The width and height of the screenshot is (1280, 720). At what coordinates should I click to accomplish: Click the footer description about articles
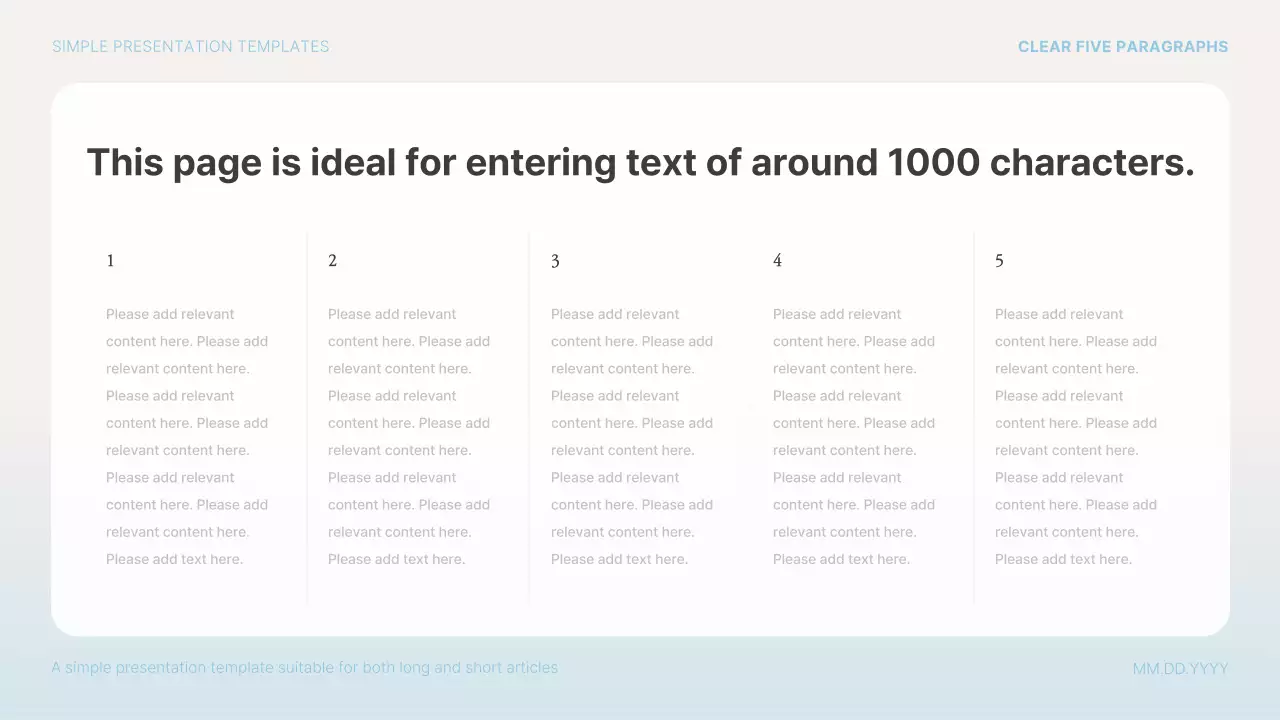point(305,667)
